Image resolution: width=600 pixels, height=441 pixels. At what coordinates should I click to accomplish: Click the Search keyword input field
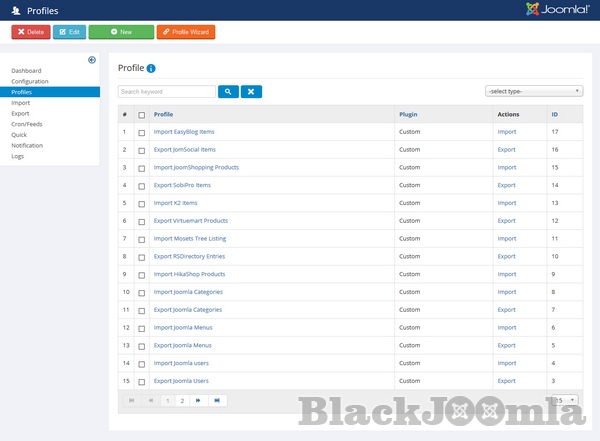coord(167,91)
